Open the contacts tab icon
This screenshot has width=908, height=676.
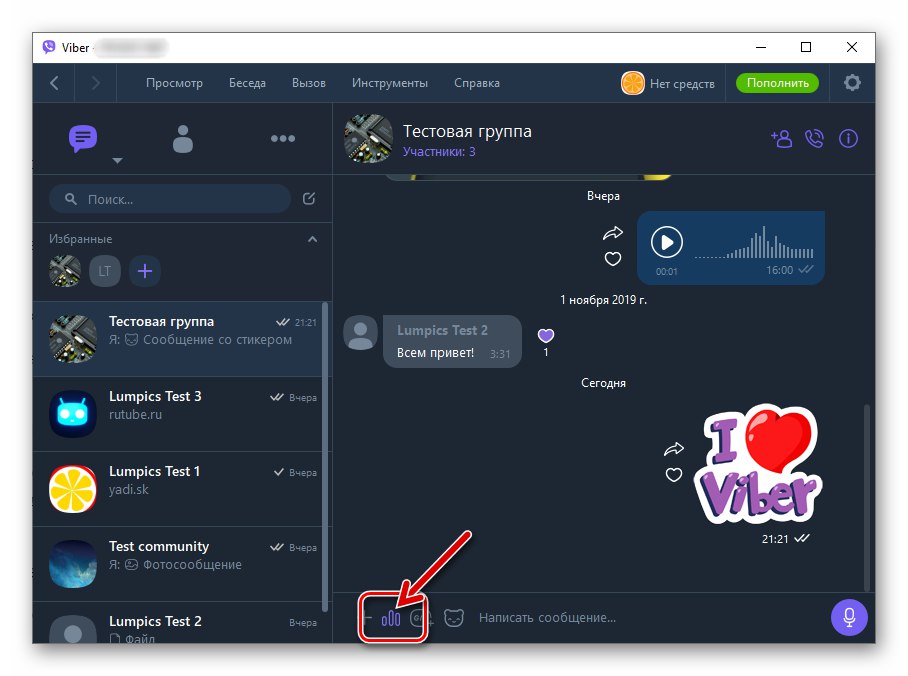(182, 139)
